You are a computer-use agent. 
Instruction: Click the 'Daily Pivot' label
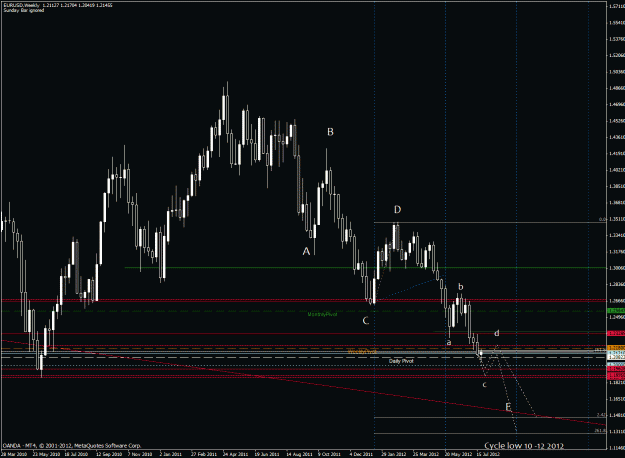401,361
